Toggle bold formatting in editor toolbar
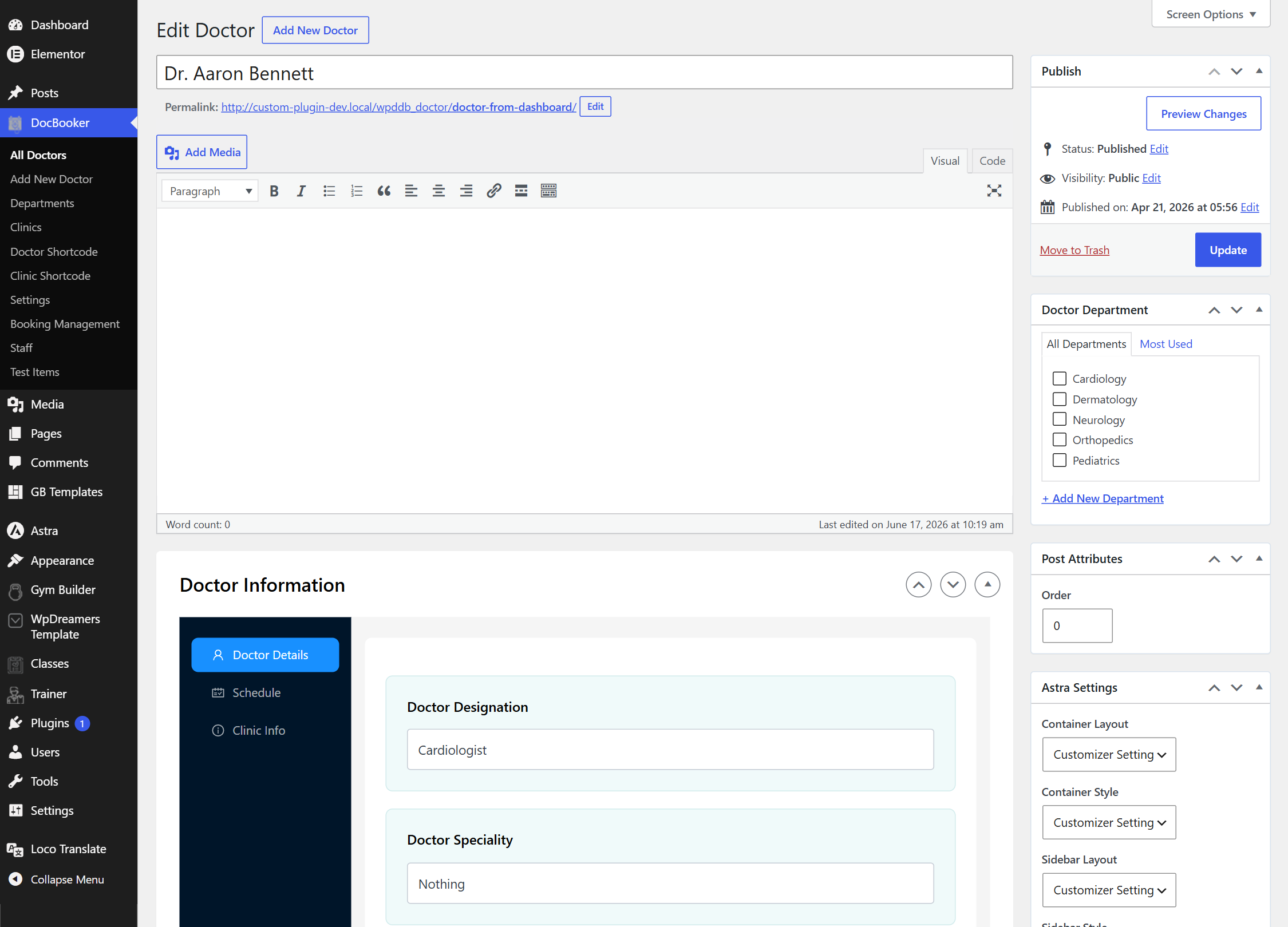Image resolution: width=1288 pixels, height=927 pixels. pos(274,191)
